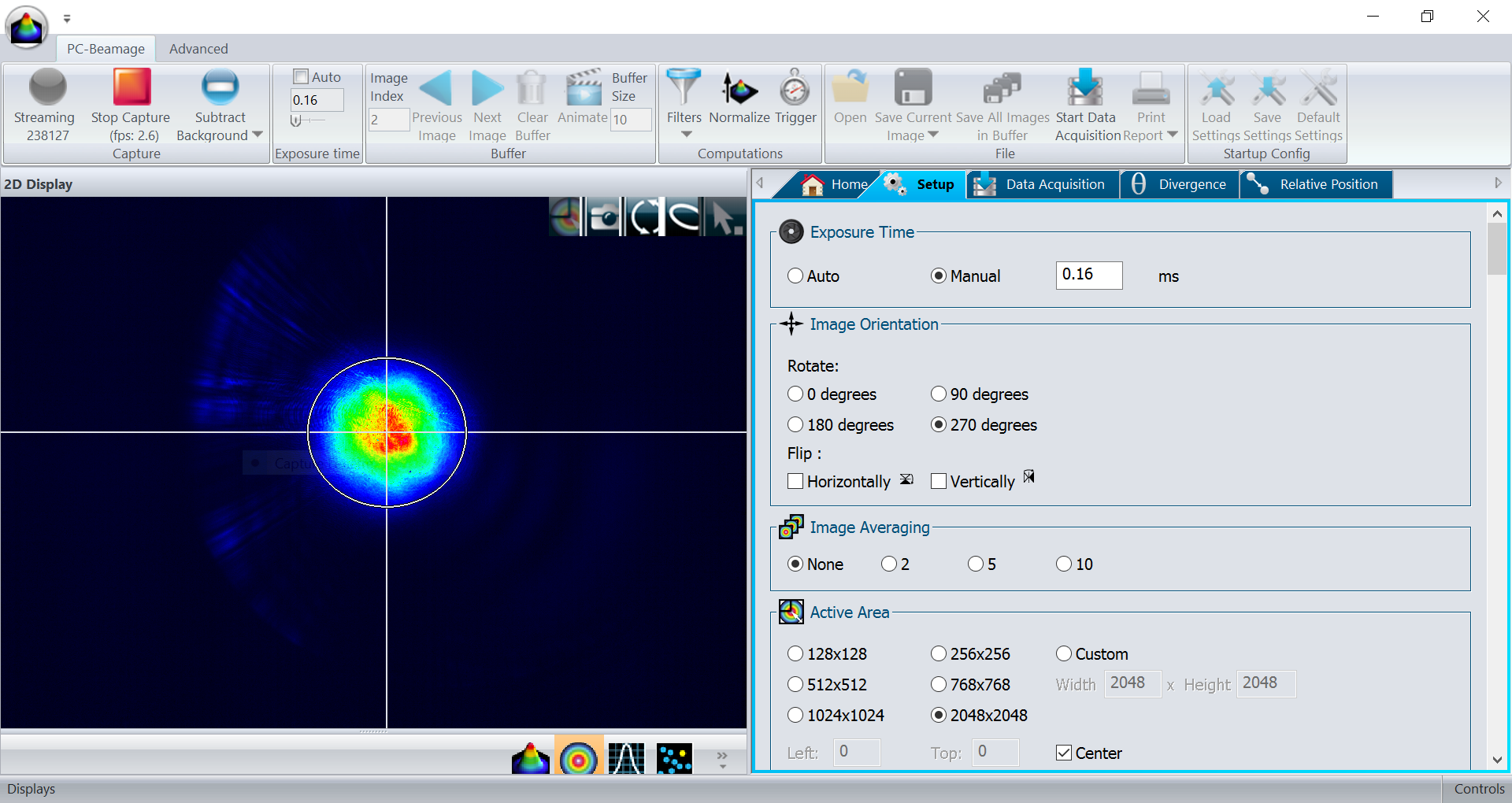This screenshot has height=803, width=1512.
Task: Select the 90 degrees rotation option
Action: [939, 394]
